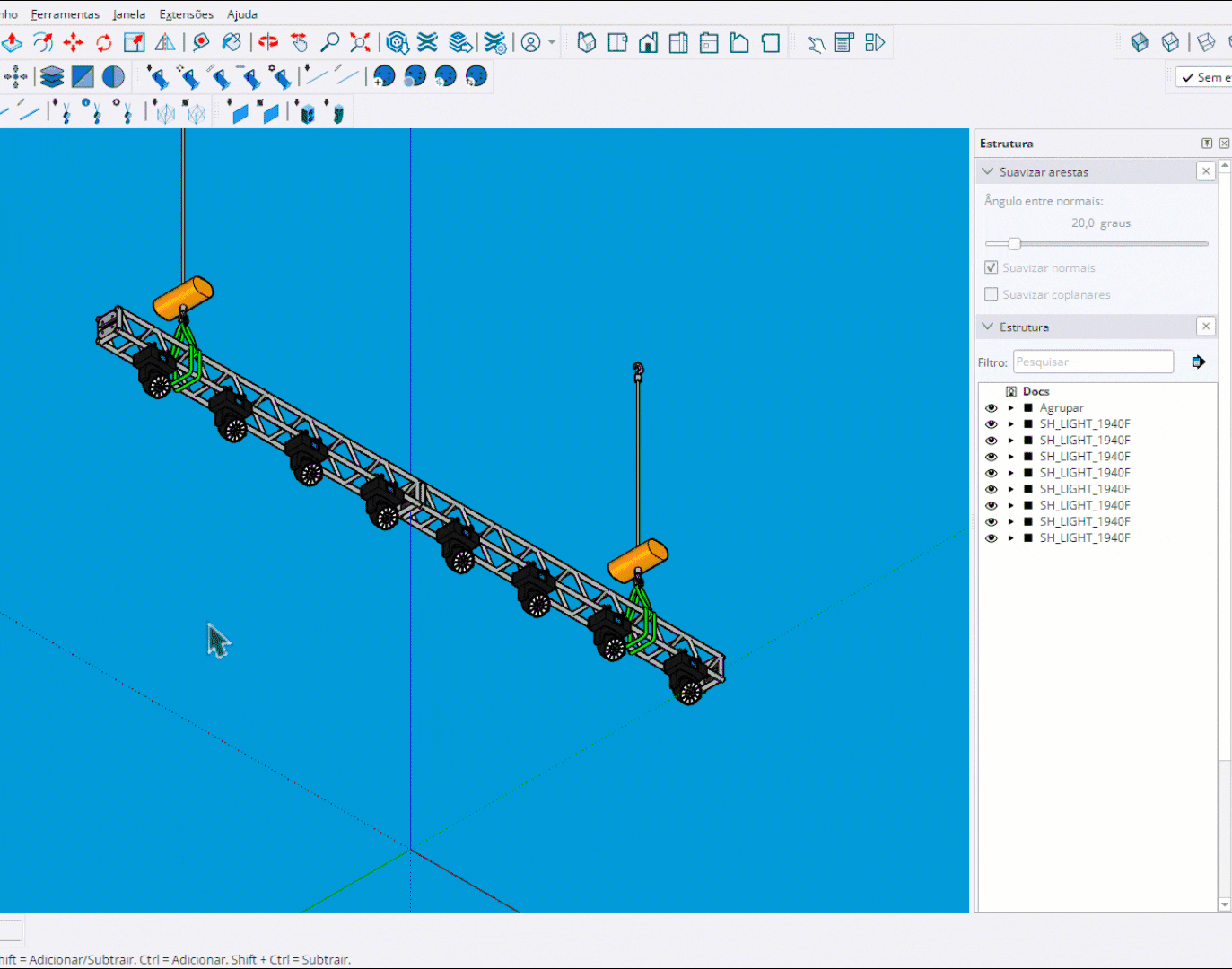Enable the Suavizar coplanares checkbox

tap(992, 294)
